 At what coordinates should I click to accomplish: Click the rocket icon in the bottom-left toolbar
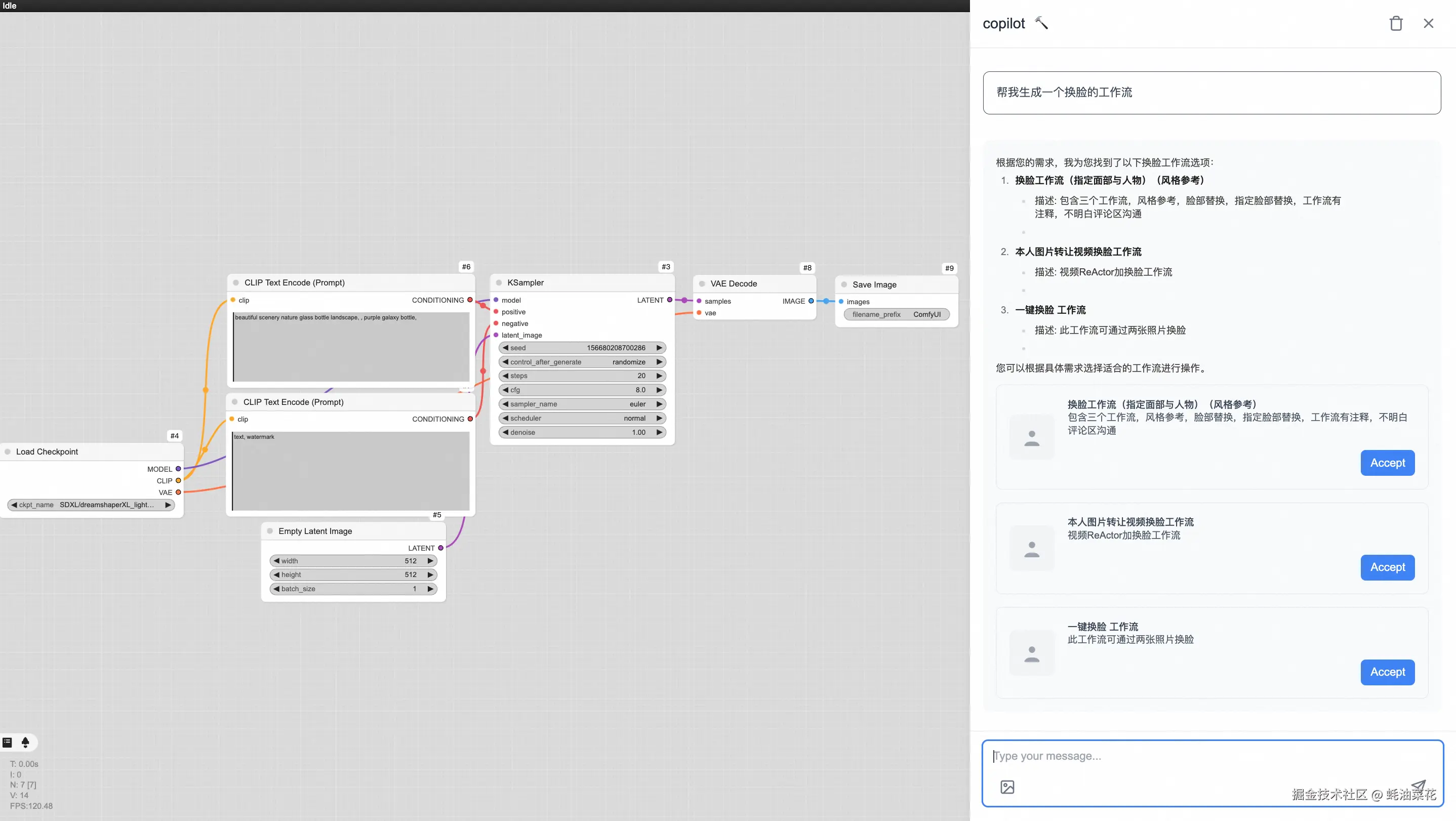pos(25,743)
